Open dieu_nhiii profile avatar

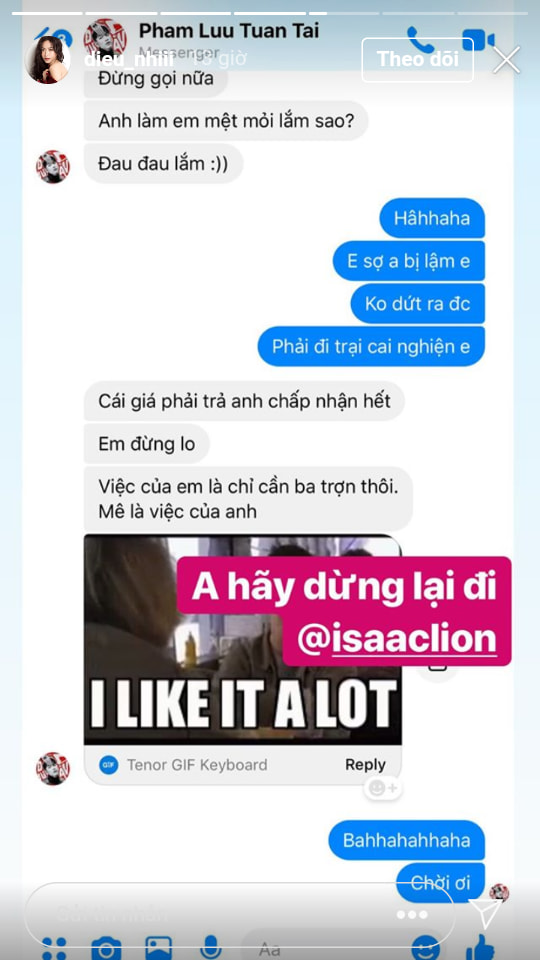click(47, 59)
